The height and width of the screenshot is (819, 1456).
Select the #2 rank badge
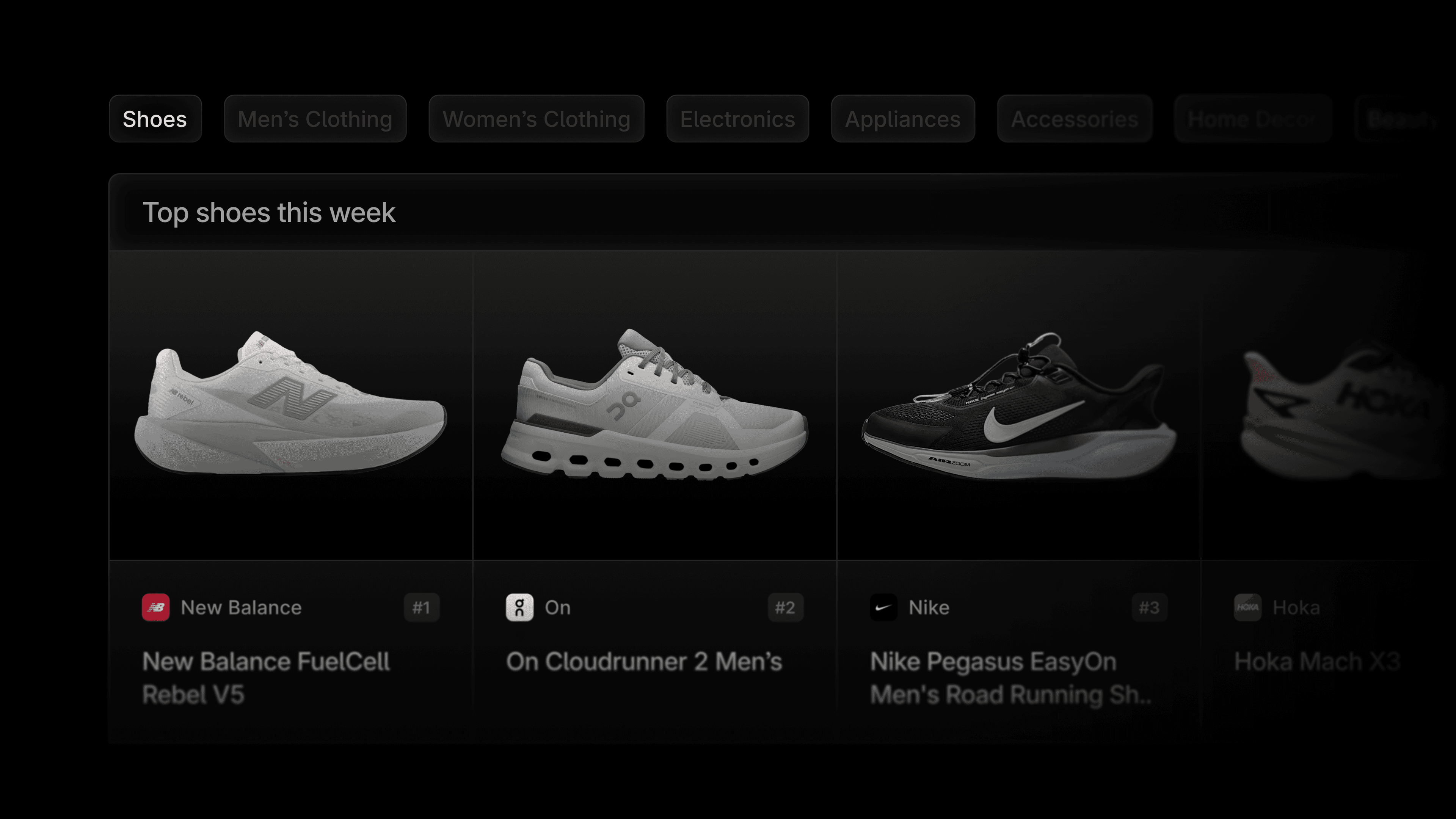coord(786,607)
